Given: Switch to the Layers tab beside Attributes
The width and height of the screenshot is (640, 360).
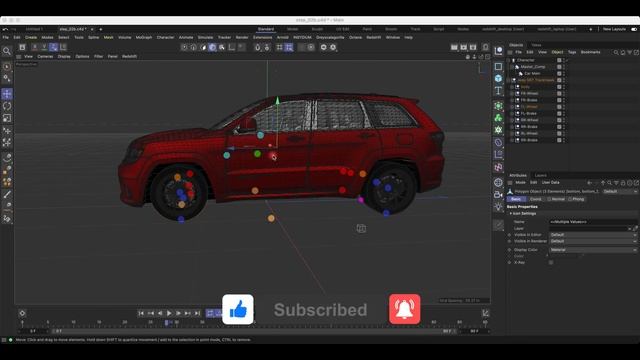Looking at the screenshot, I should pyautogui.click(x=540, y=176).
